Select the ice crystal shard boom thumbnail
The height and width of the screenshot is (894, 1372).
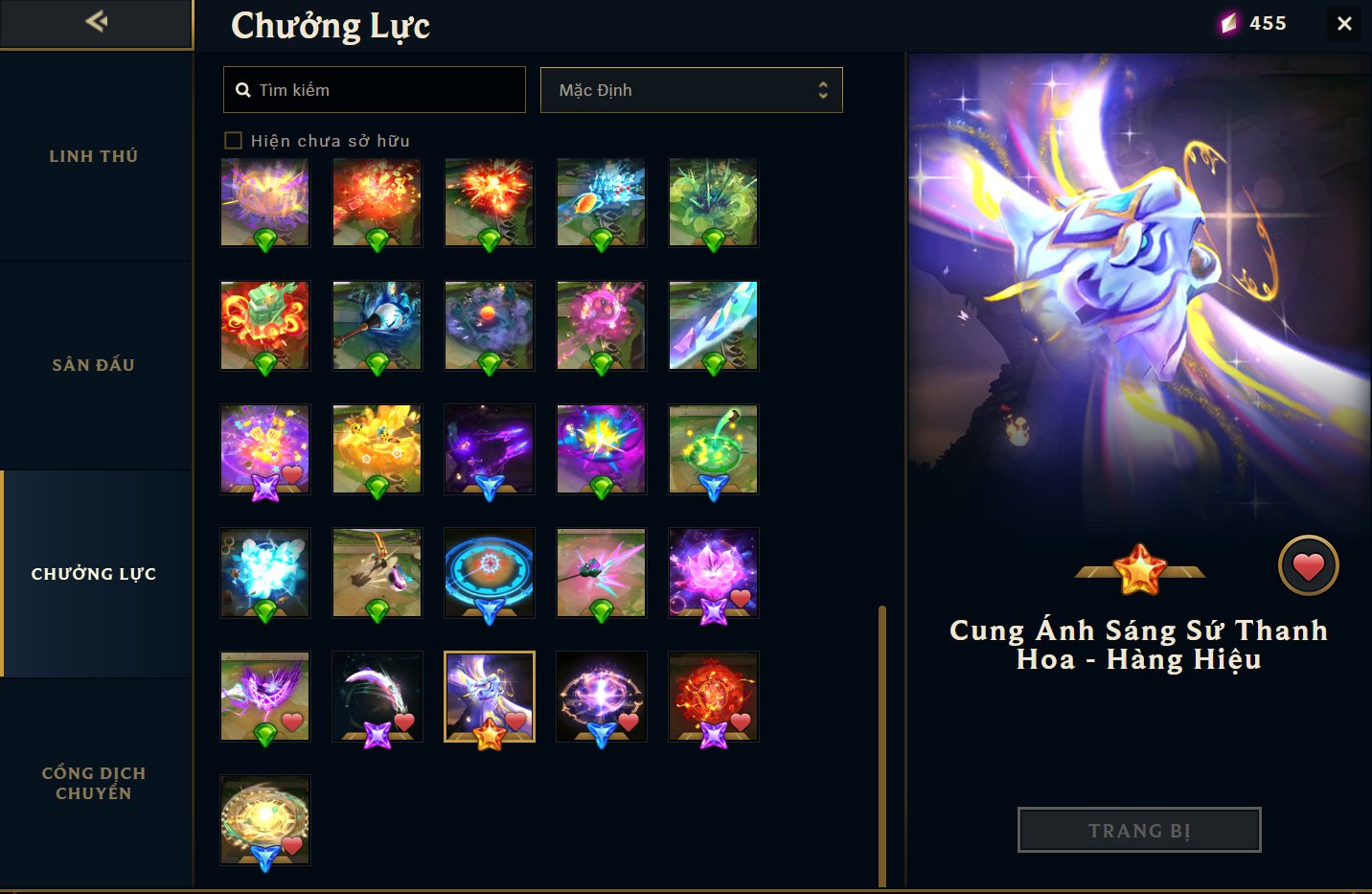714,326
